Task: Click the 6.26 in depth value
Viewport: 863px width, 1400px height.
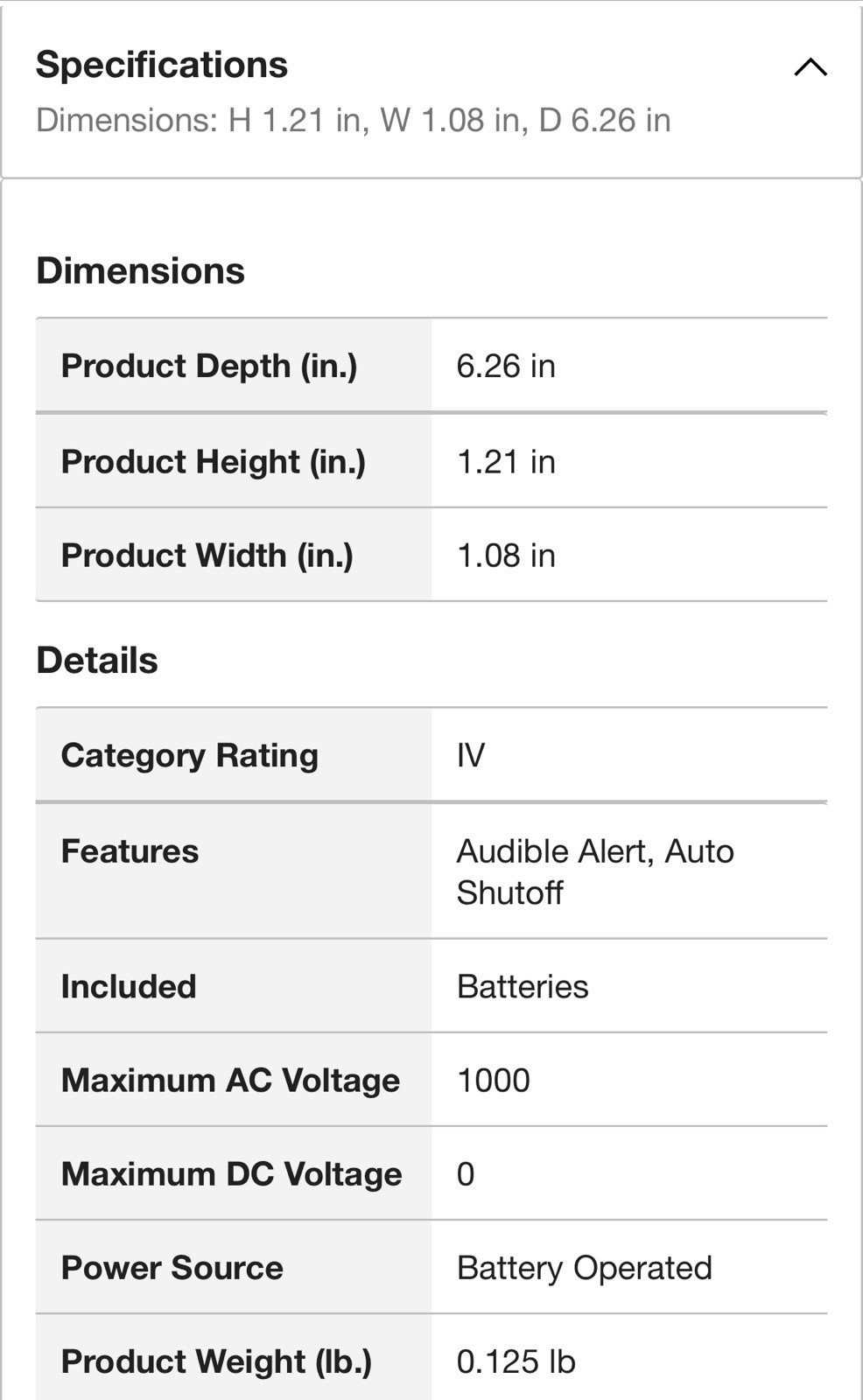Action: tap(506, 366)
